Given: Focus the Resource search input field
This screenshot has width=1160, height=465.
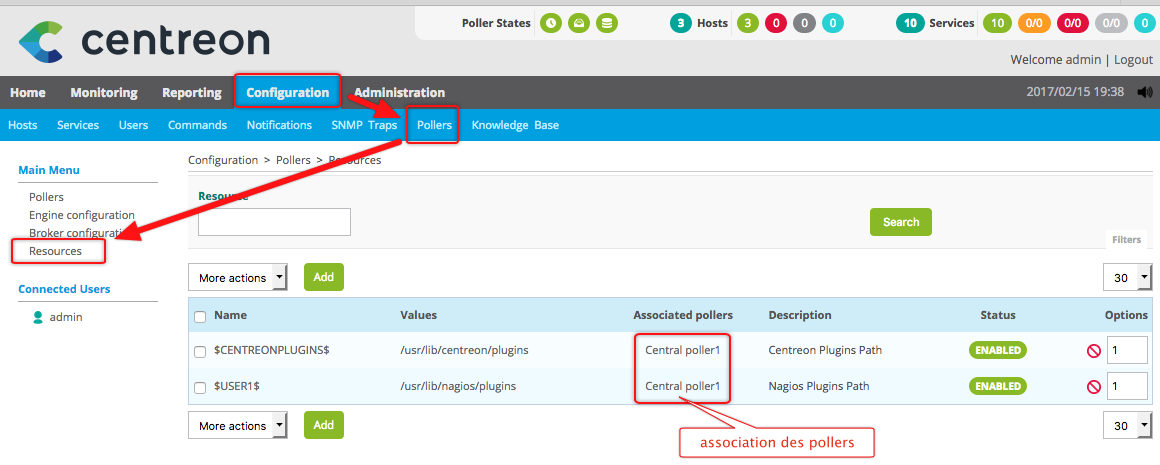Looking at the screenshot, I should click(x=274, y=222).
